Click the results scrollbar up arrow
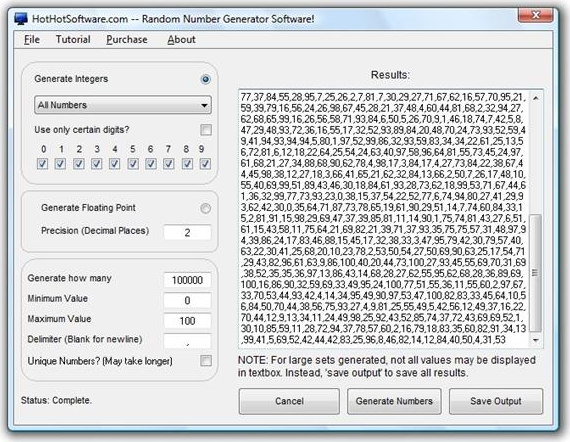Viewport: 570px width, 442px height. coord(535,98)
